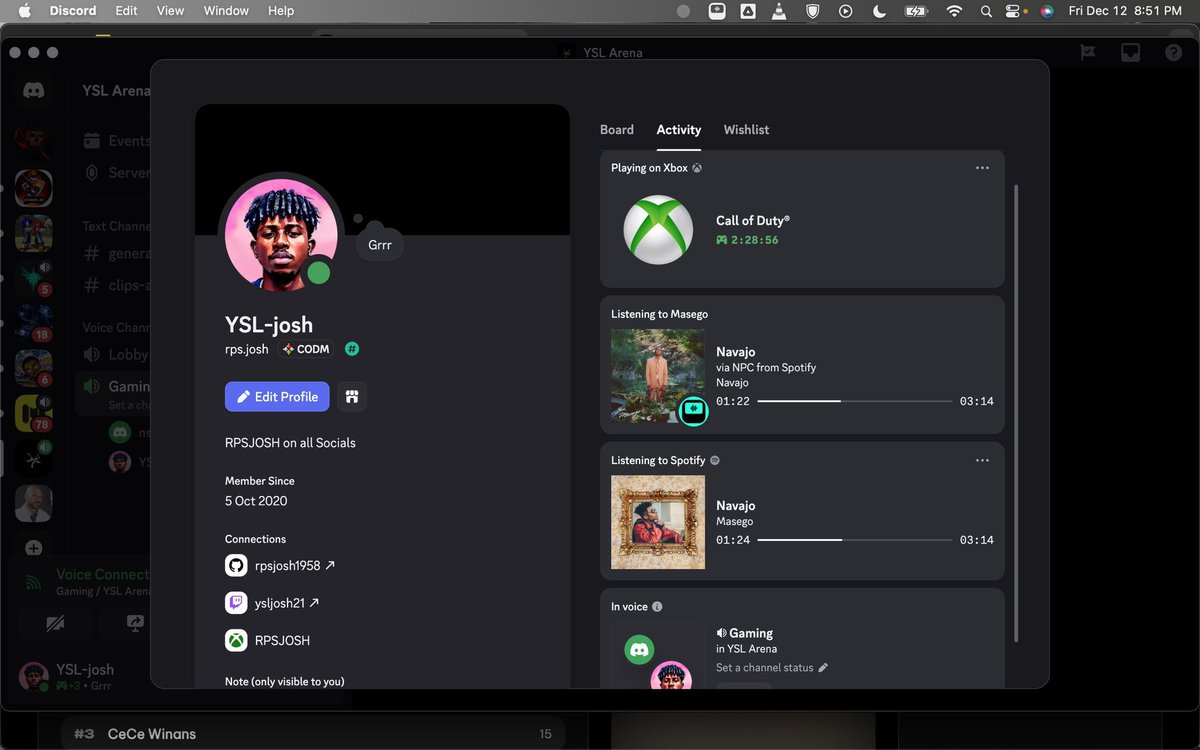Open GitHub connection rpsjosh1958

295,565
